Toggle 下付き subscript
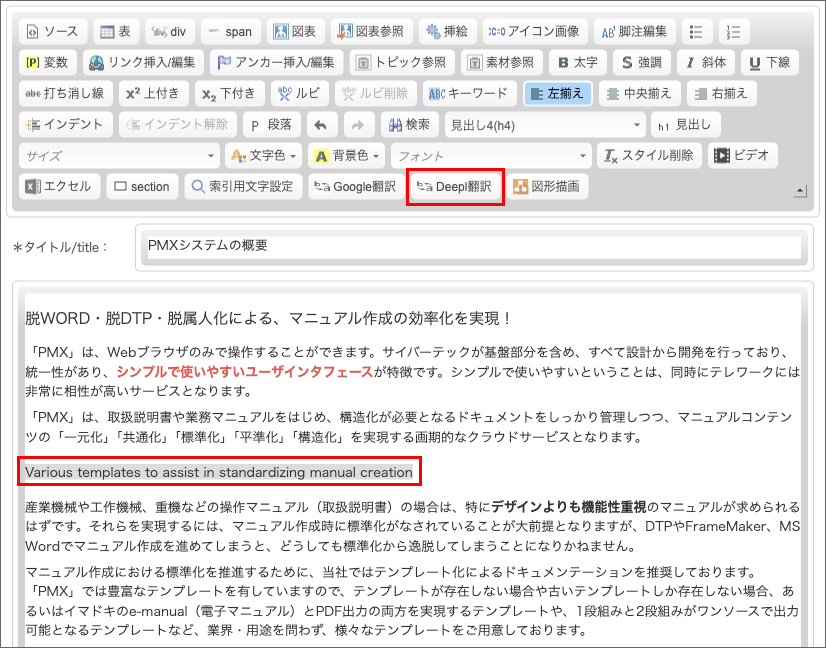The image size is (826, 648). pyautogui.click(x=230, y=94)
